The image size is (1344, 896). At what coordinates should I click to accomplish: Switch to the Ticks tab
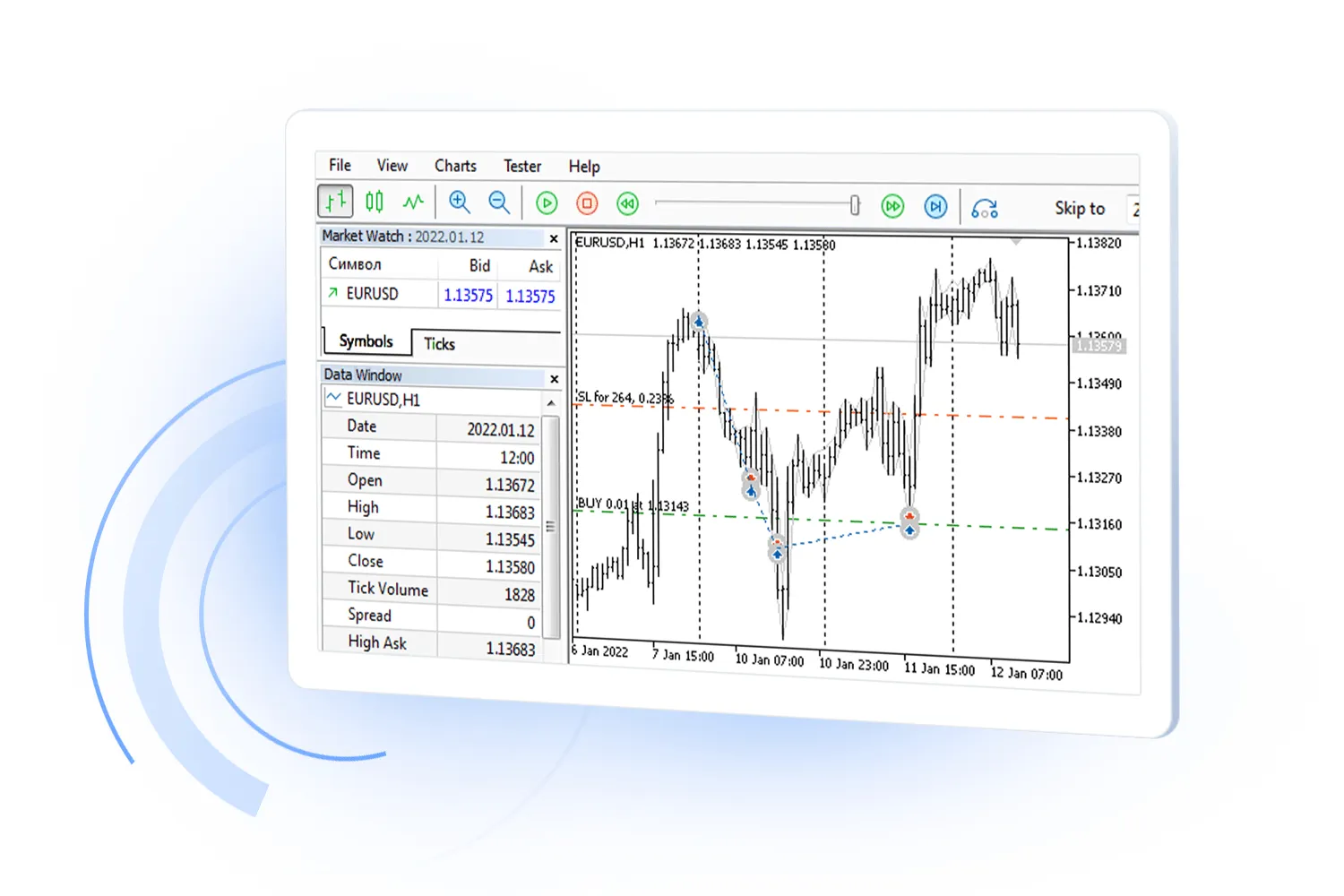click(440, 342)
